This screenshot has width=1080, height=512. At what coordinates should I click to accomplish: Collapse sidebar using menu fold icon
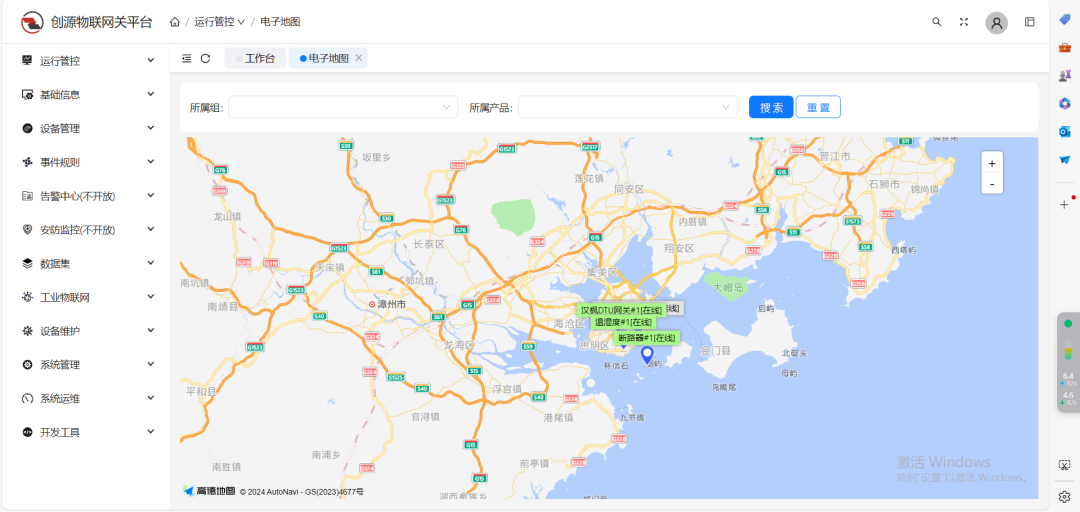187,59
